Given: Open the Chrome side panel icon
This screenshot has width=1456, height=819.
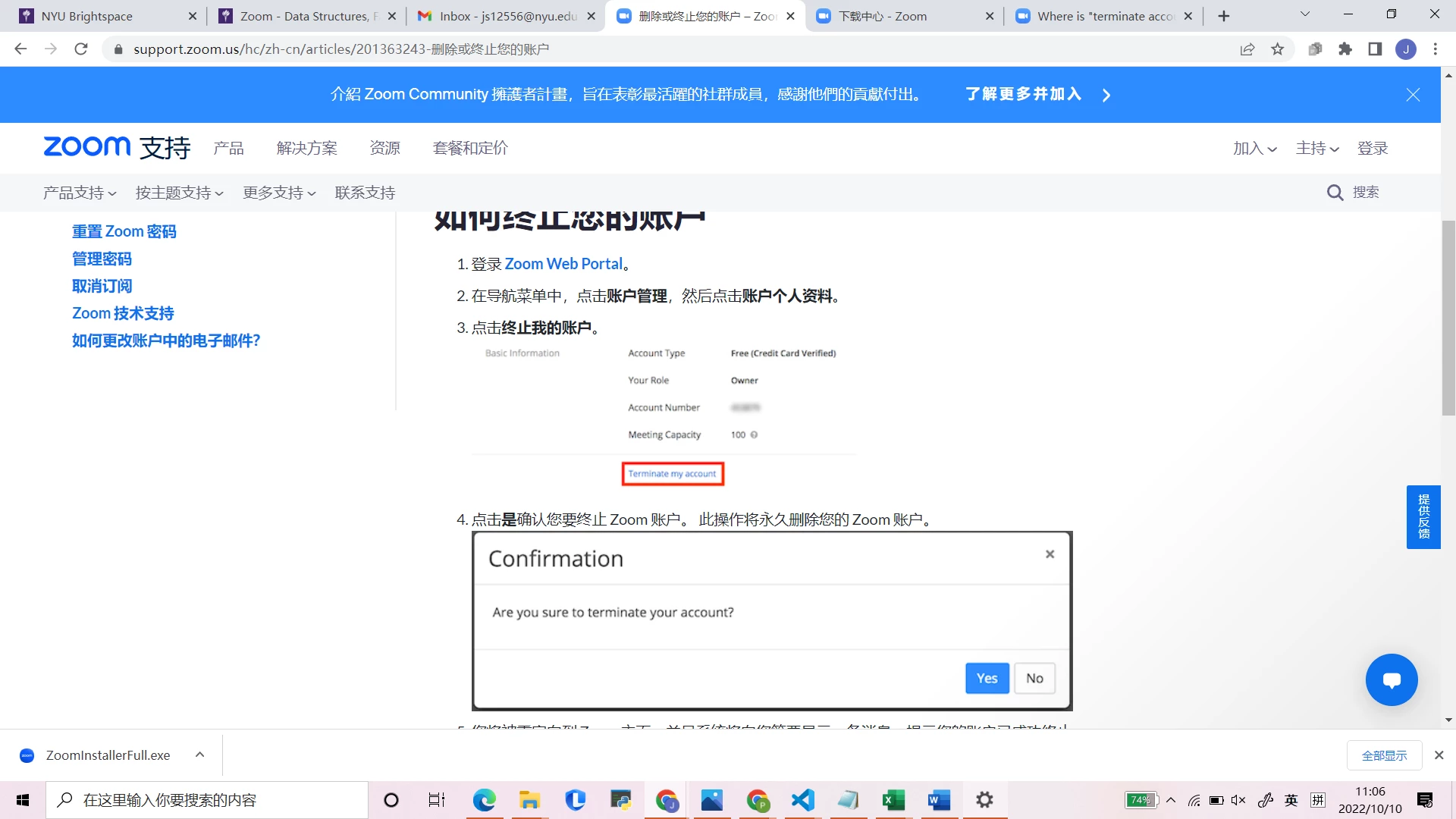Looking at the screenshot, I should click(1375, 49).
